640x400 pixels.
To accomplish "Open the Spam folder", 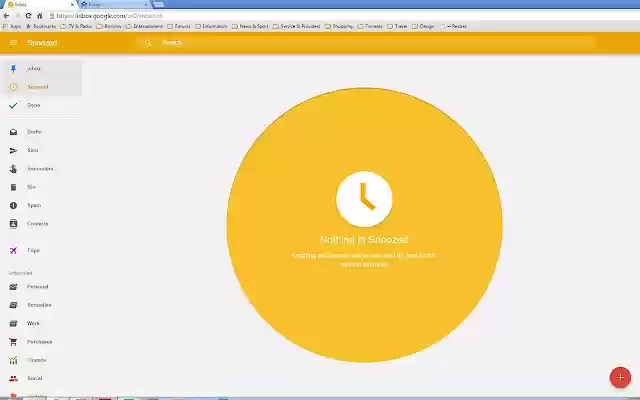I will (x=42, y=205).
